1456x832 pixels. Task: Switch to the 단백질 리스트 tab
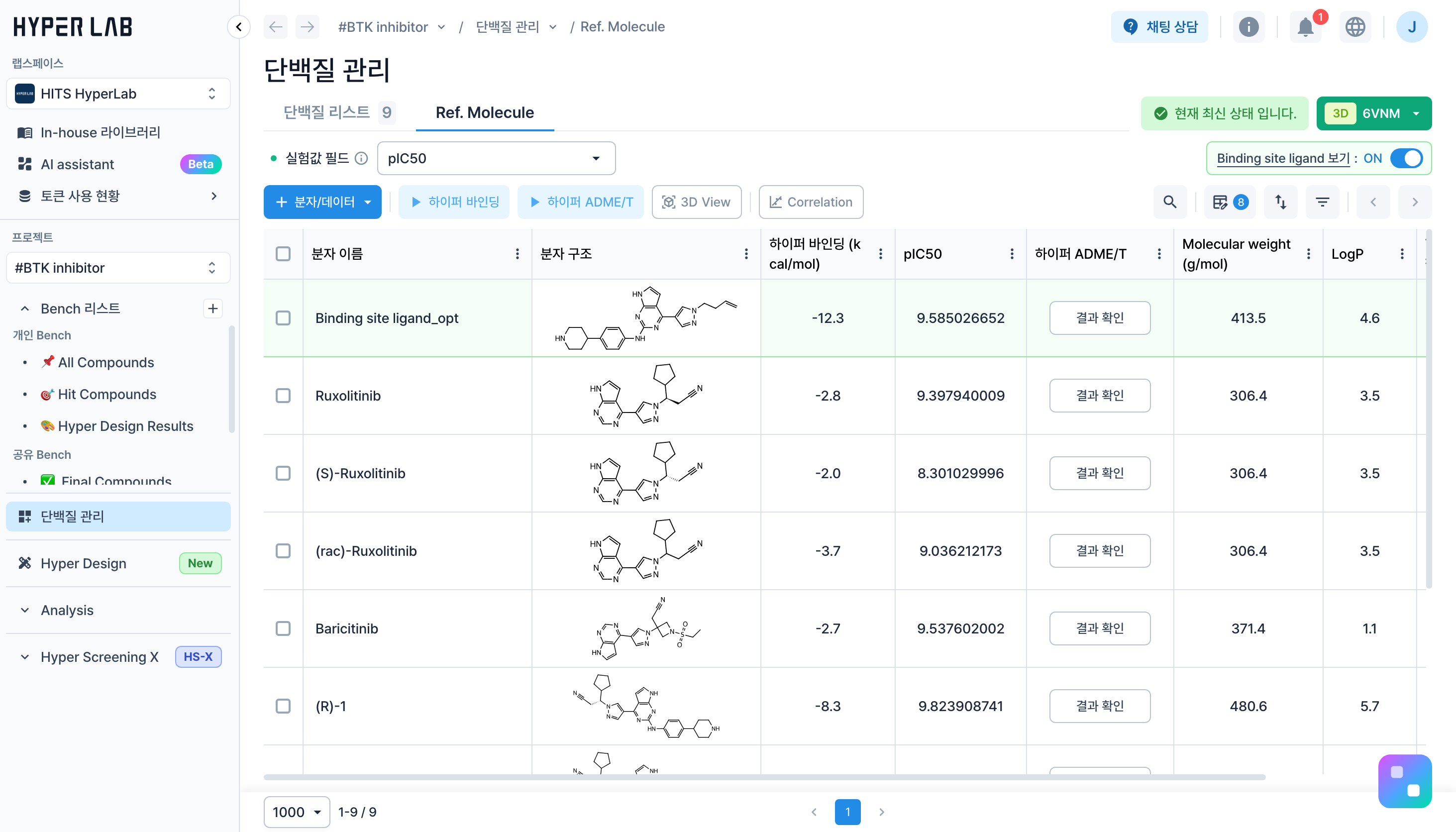coord(326,112)
